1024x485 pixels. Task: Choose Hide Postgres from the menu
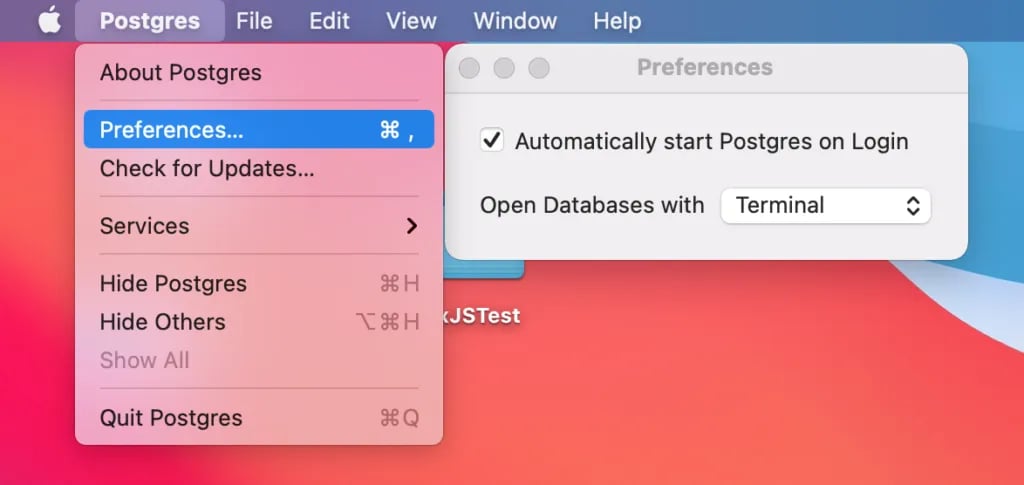point(173,284)
